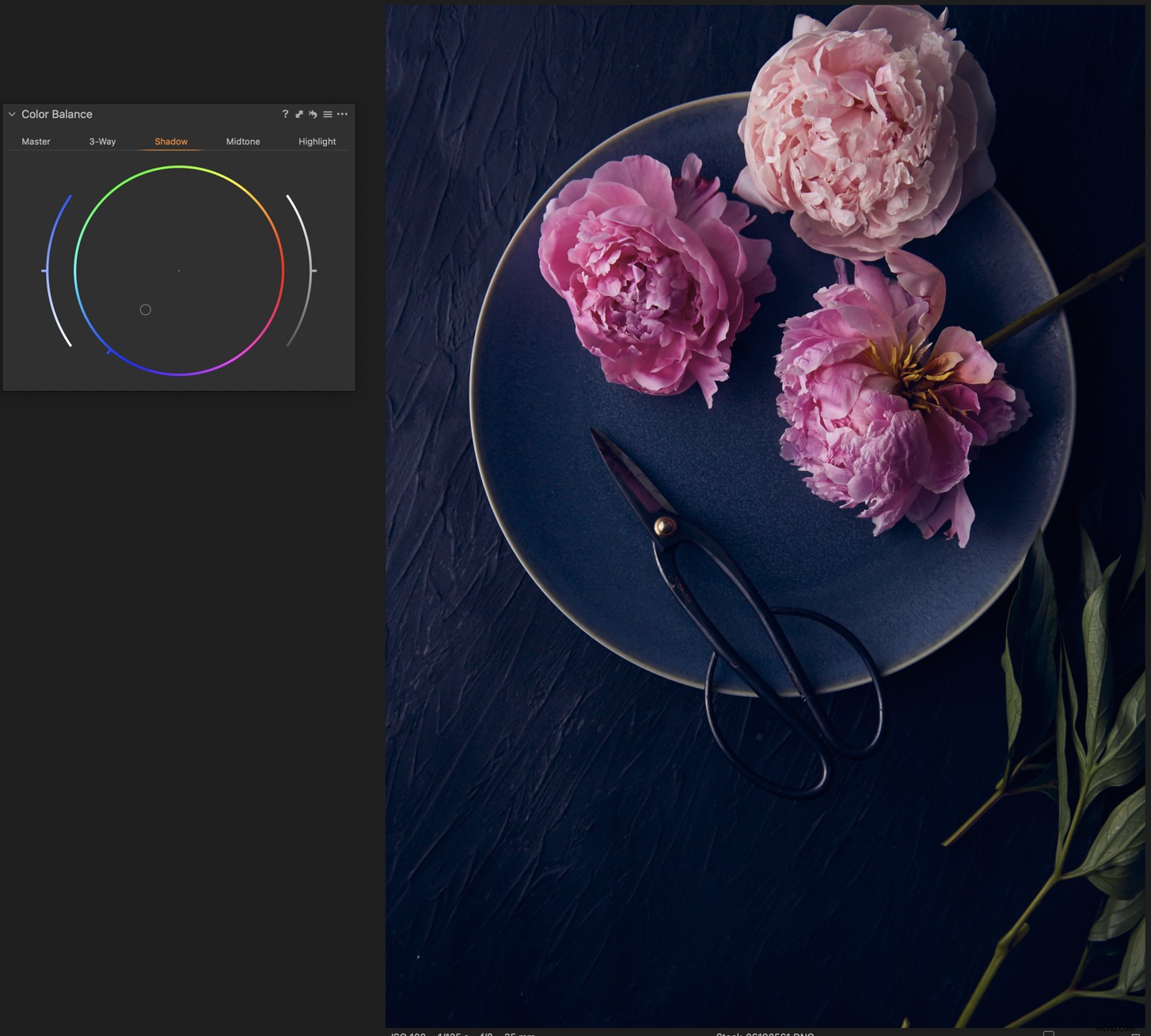The image size is (1151, 1036).
Task: Click the center point of the color wheel
Action: [179, 271]
